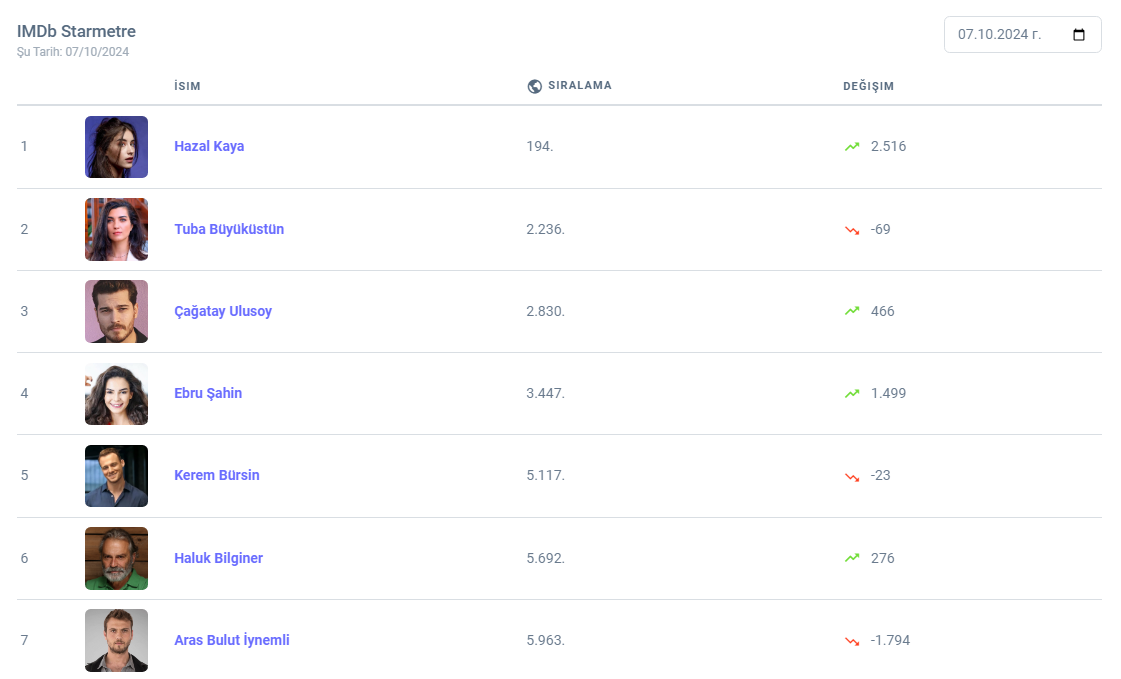
Task: Click Kerem Bürsin's downward trend icon
Action: click(852, 476)
